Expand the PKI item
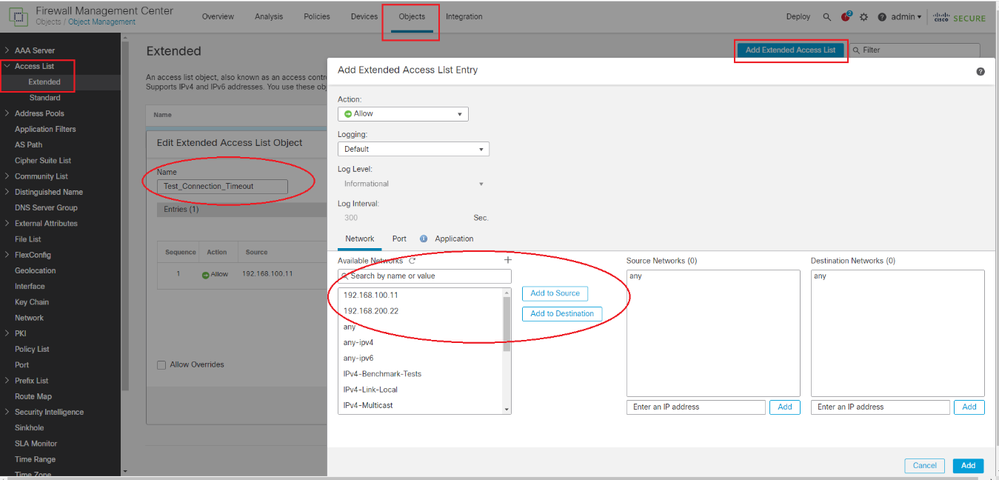 6,333
